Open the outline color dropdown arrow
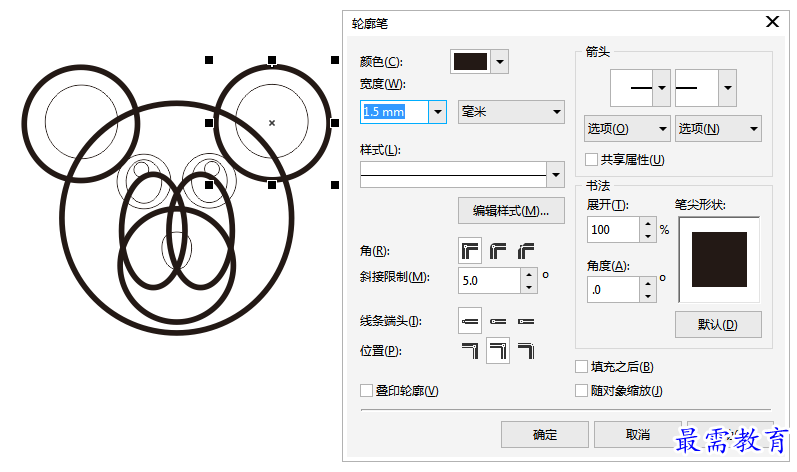 500,61
